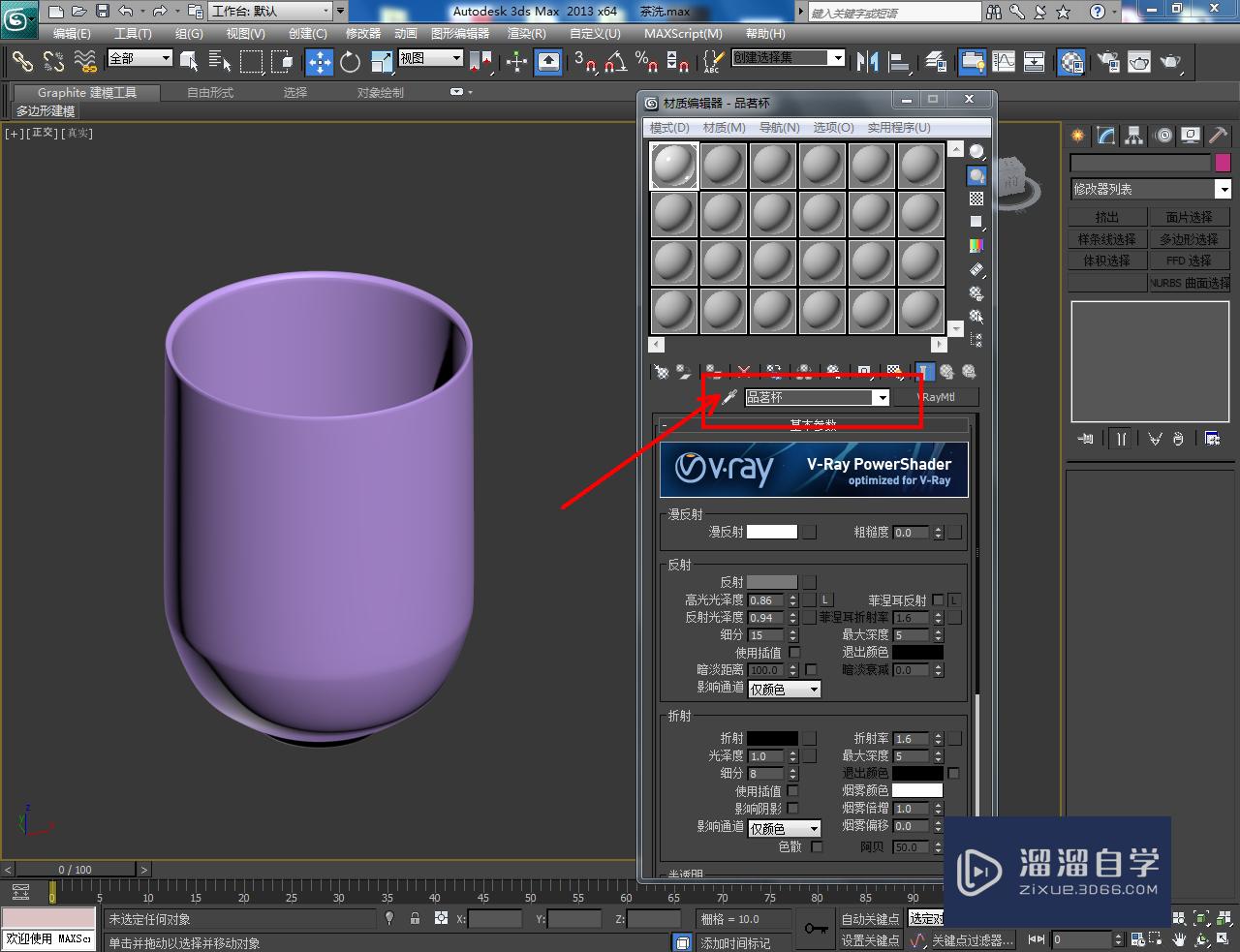
Task: Click Get Material icon in material editor
Action: pos(661,371)
